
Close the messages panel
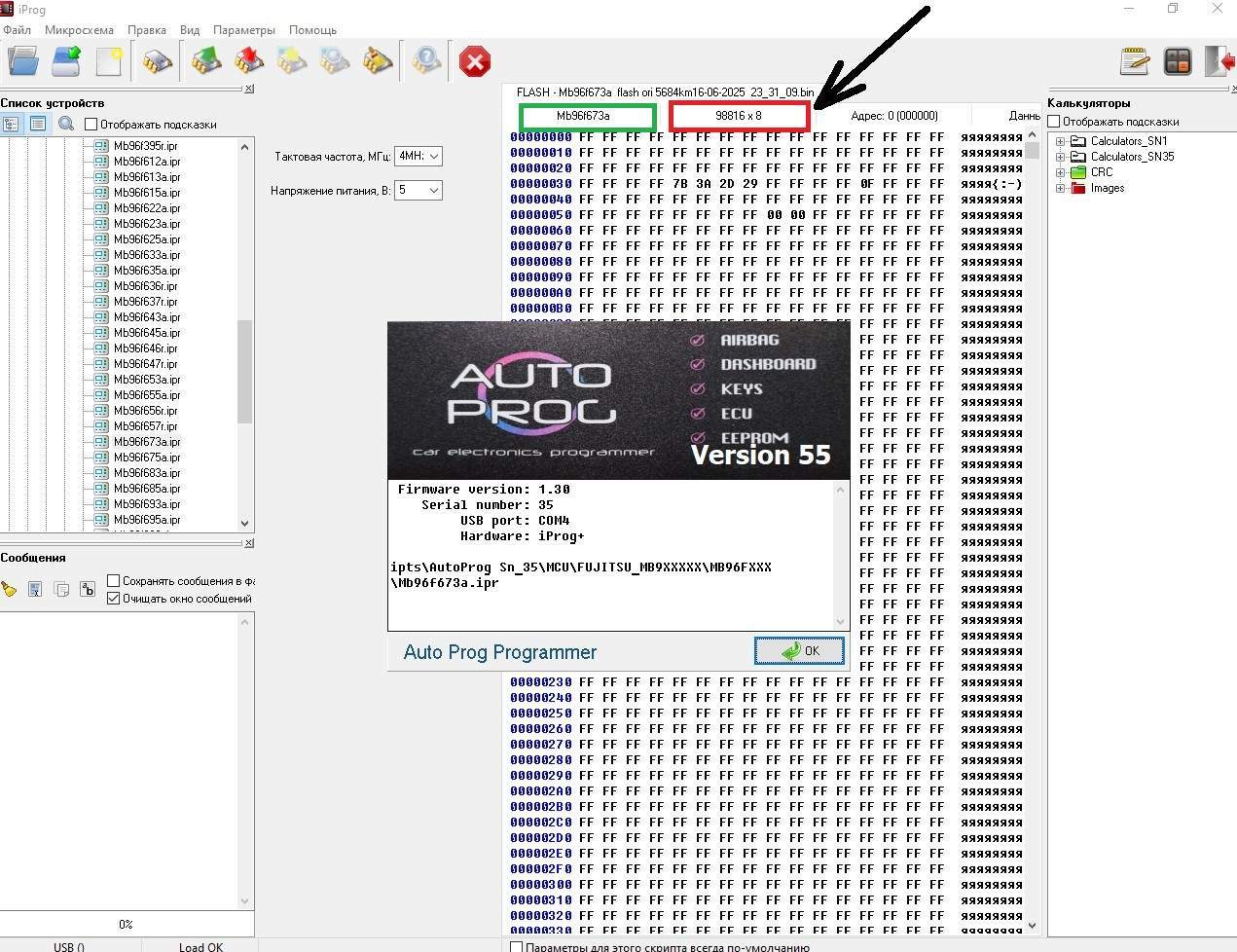pos(249,543)
